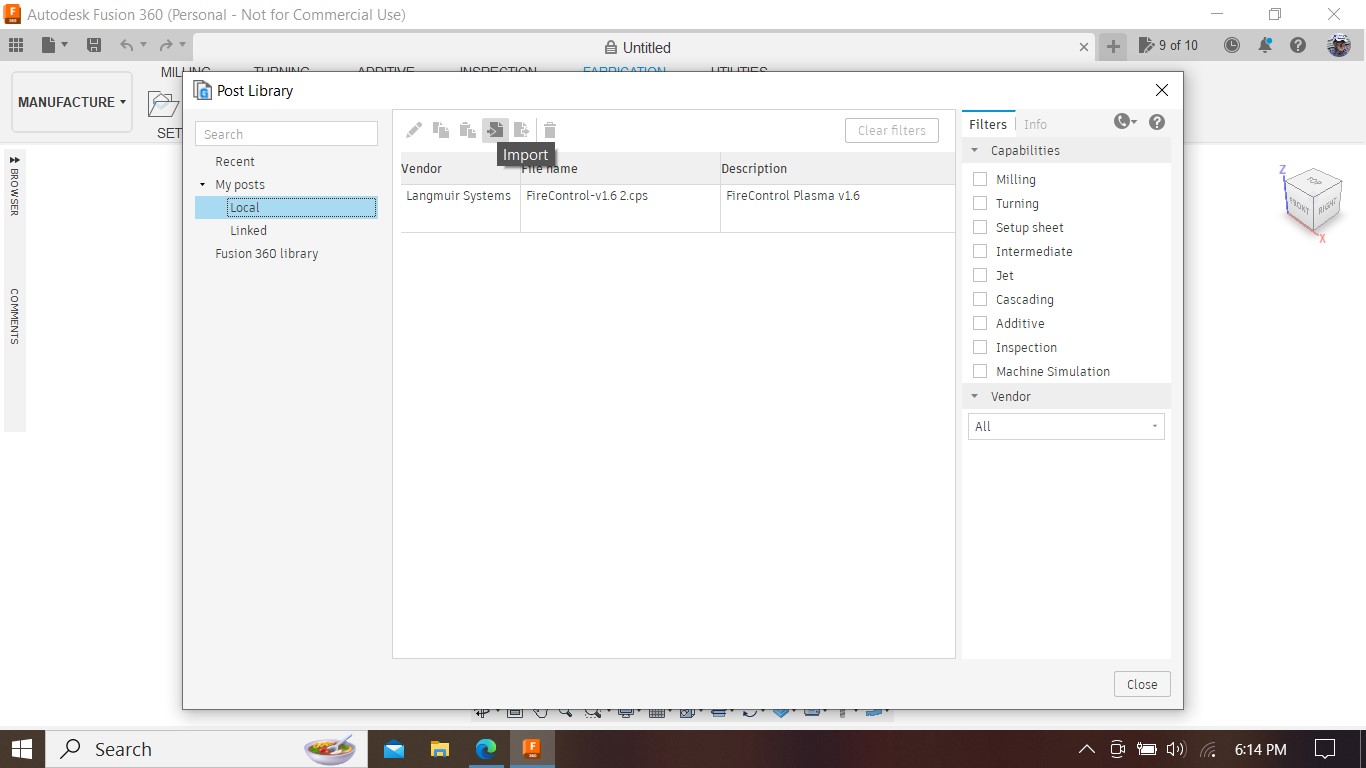Open Fusion 360 help question icon in top bar
This screenshot has height=768, width=1366.
[1298, 45]
